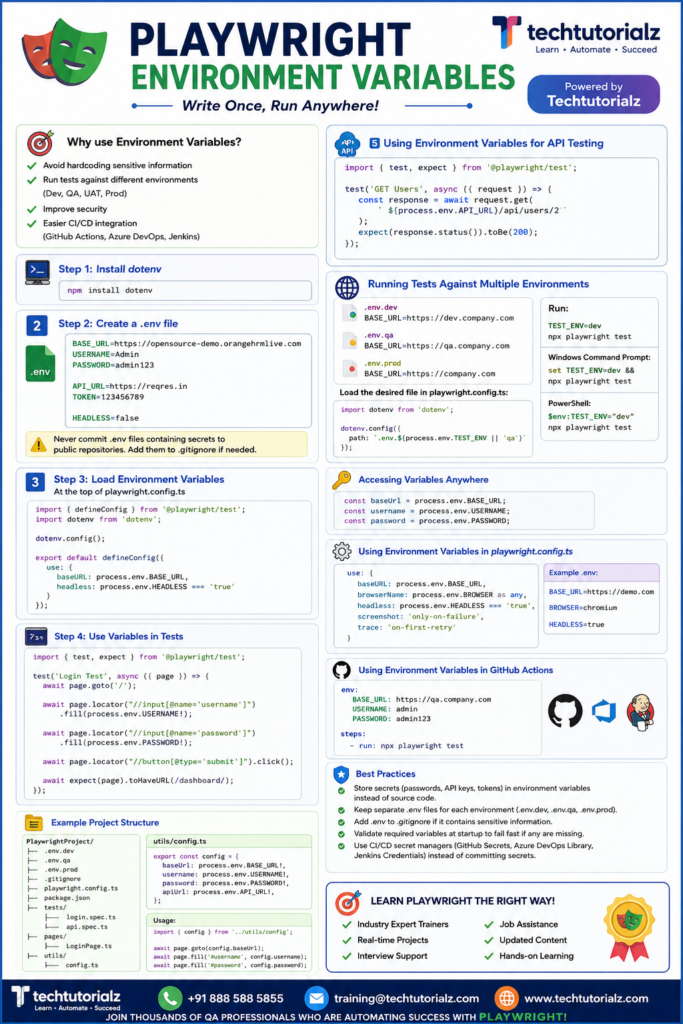Click the Azure DevOps logo
Viewport: 683px width, 1024px height.
604,711
